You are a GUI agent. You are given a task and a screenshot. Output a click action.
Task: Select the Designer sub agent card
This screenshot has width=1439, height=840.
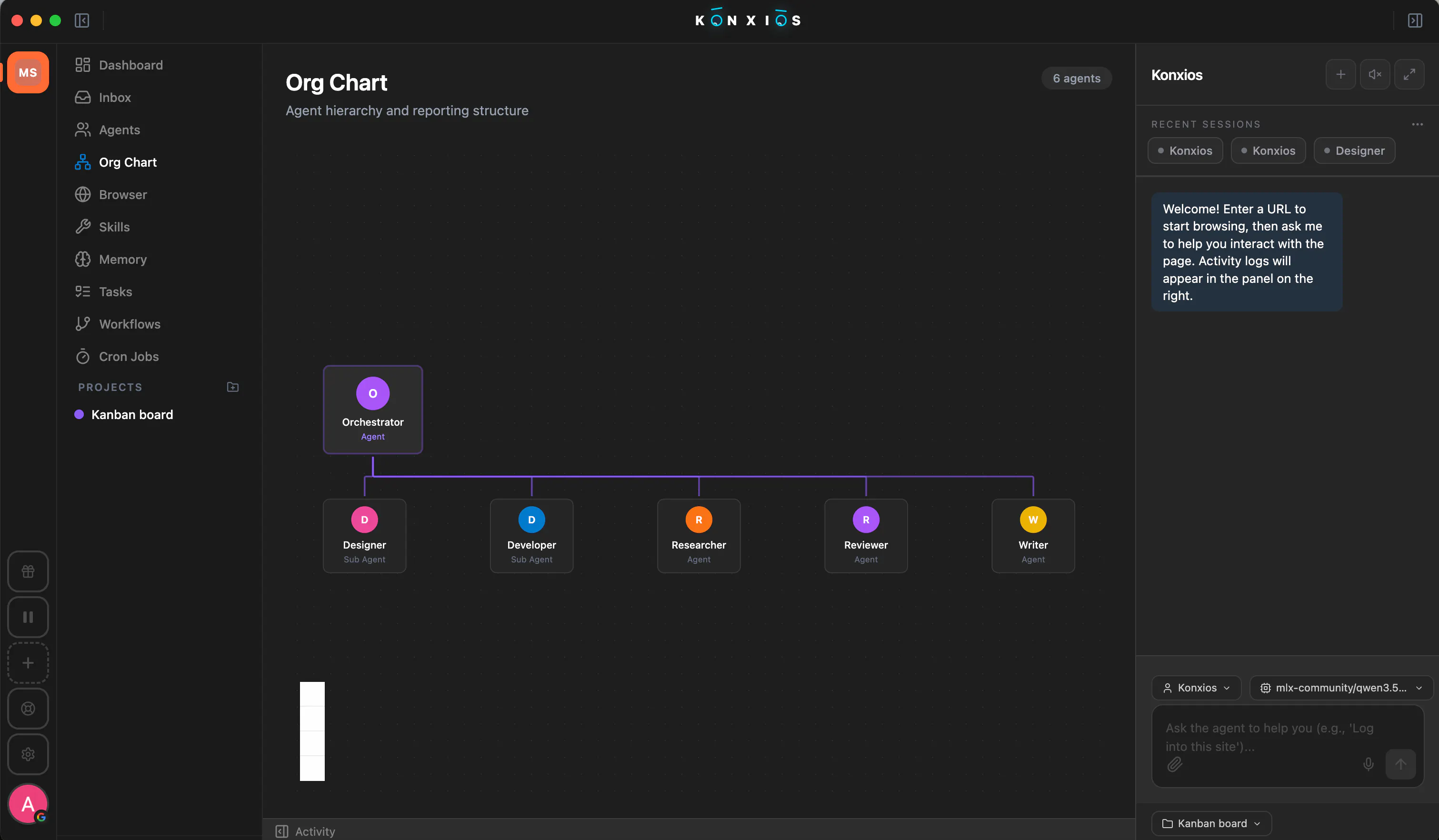point(364,536)
